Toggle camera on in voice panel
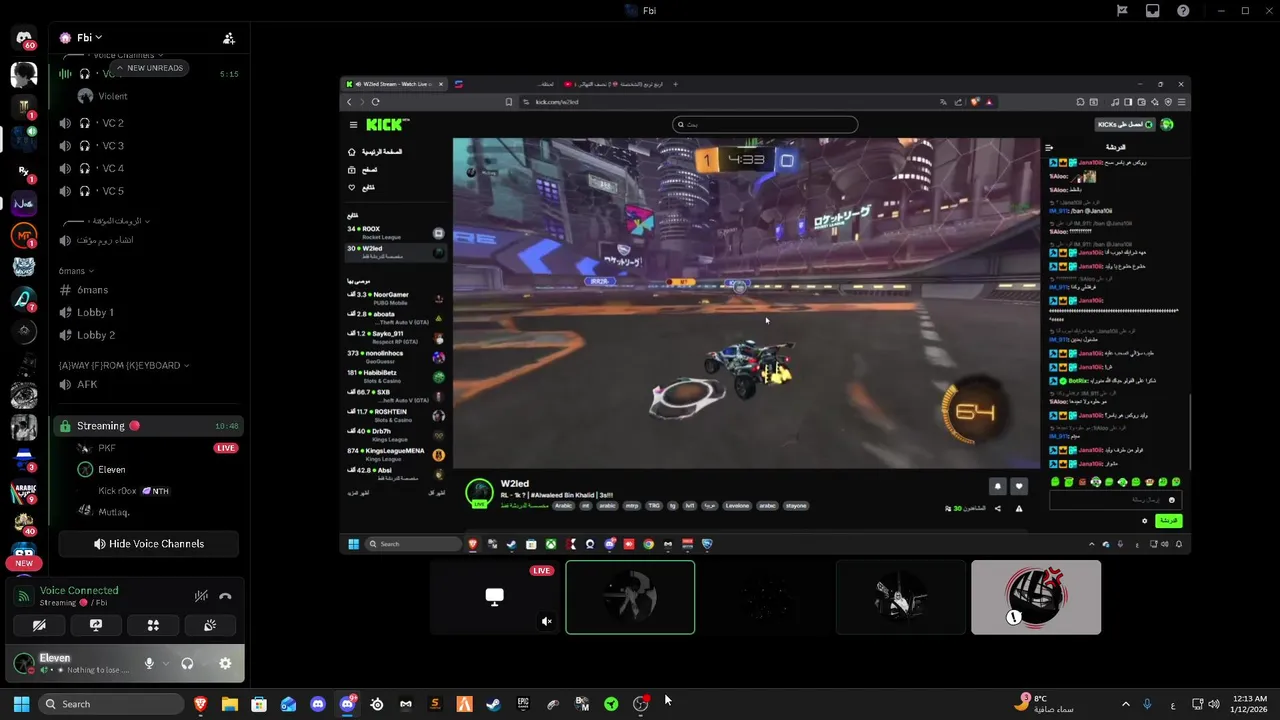Viewport: 1280px width, 720px height. point(39,625)
